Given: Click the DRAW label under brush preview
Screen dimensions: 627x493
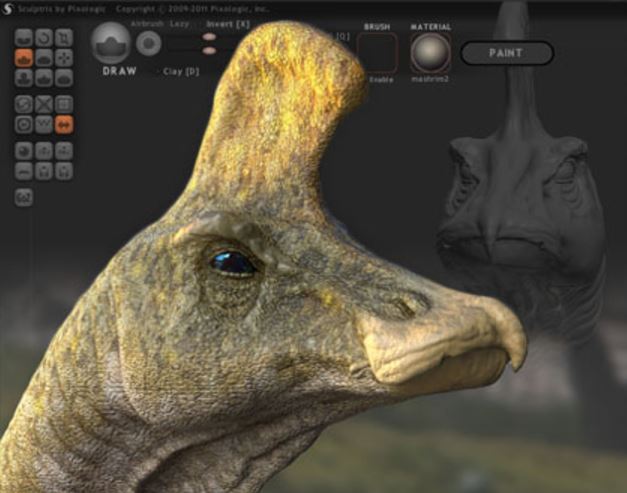Looking at the screenshot, I should coord(119,71).
